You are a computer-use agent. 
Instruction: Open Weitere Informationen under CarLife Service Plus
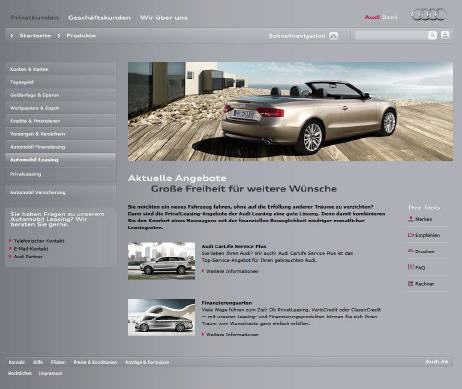232,271
